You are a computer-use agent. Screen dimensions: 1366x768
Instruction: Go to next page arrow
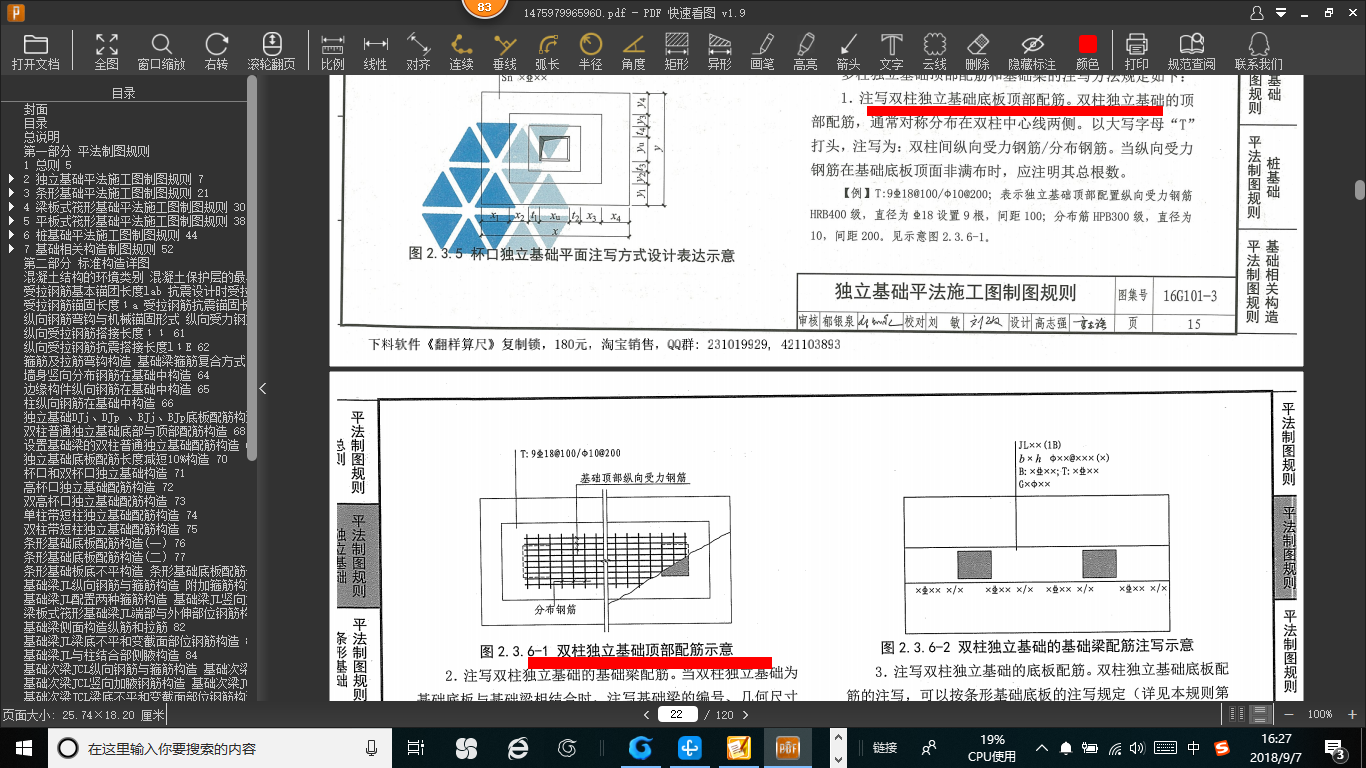(746, 714)
